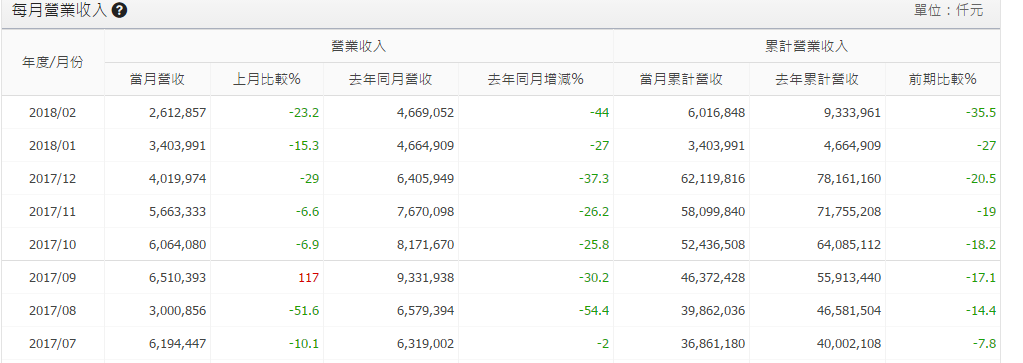Click the 營業收入 group header
This screenshot has width=1023, height=363.
click(358, 46)
